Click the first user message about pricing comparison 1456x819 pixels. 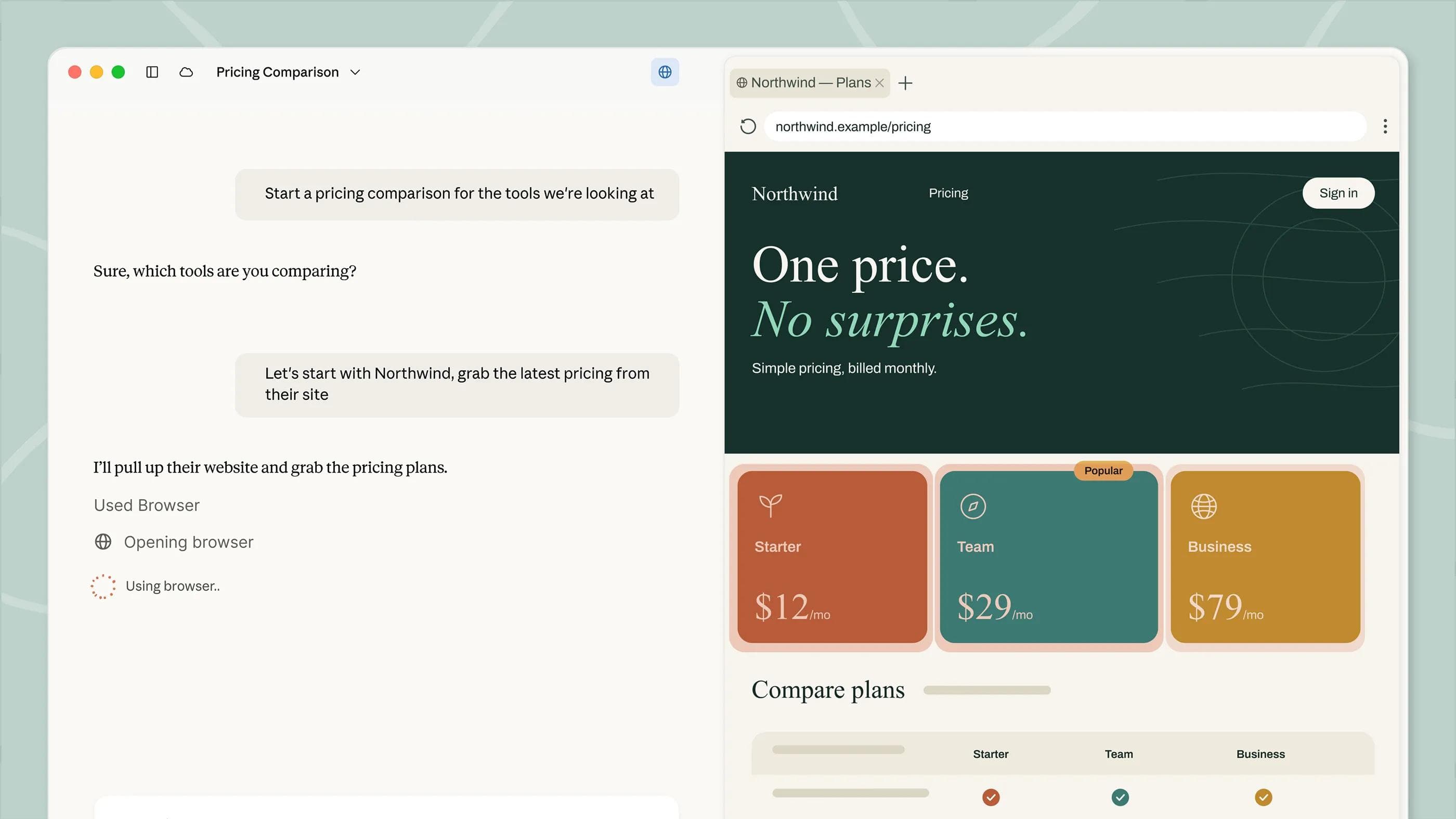457,194
